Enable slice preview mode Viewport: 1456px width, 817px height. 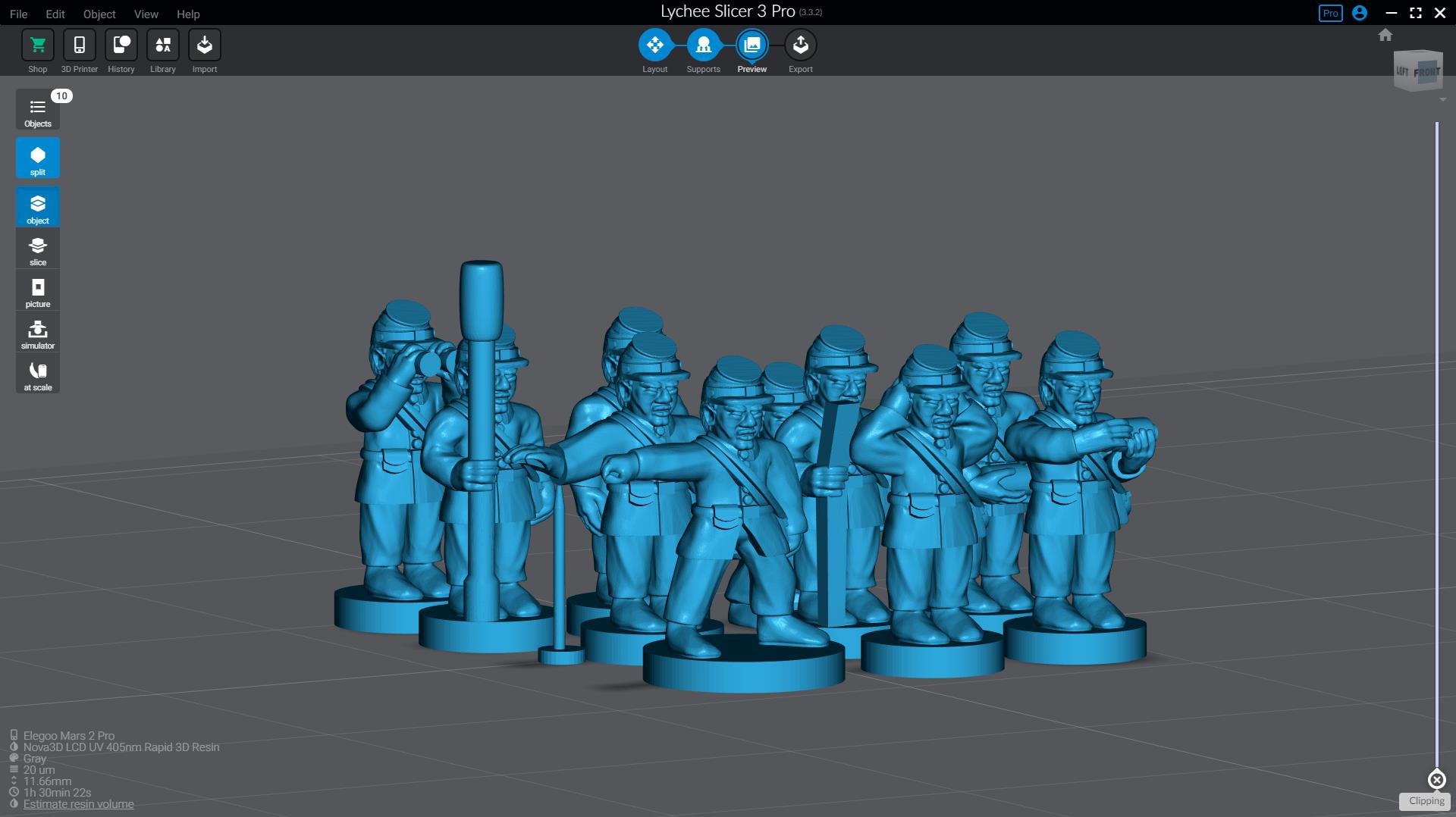point(38,249)
